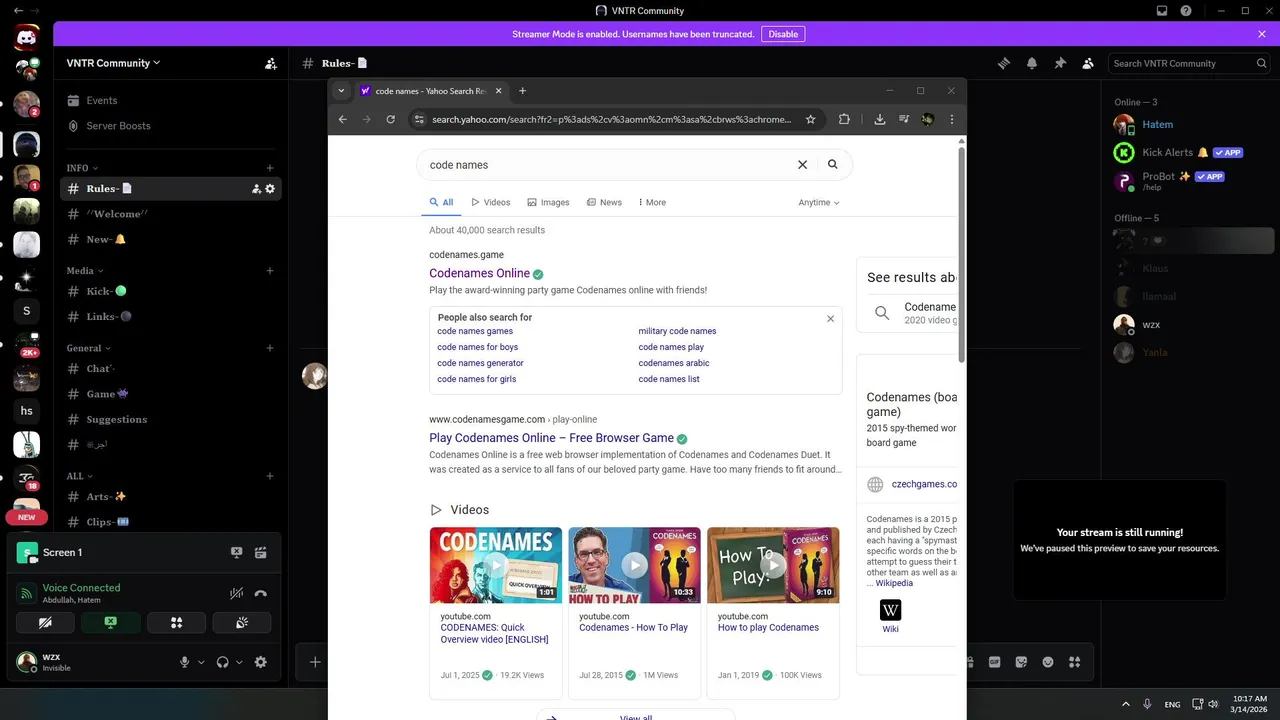Add channel to the Media category
1280x720 pixels.
270,271
